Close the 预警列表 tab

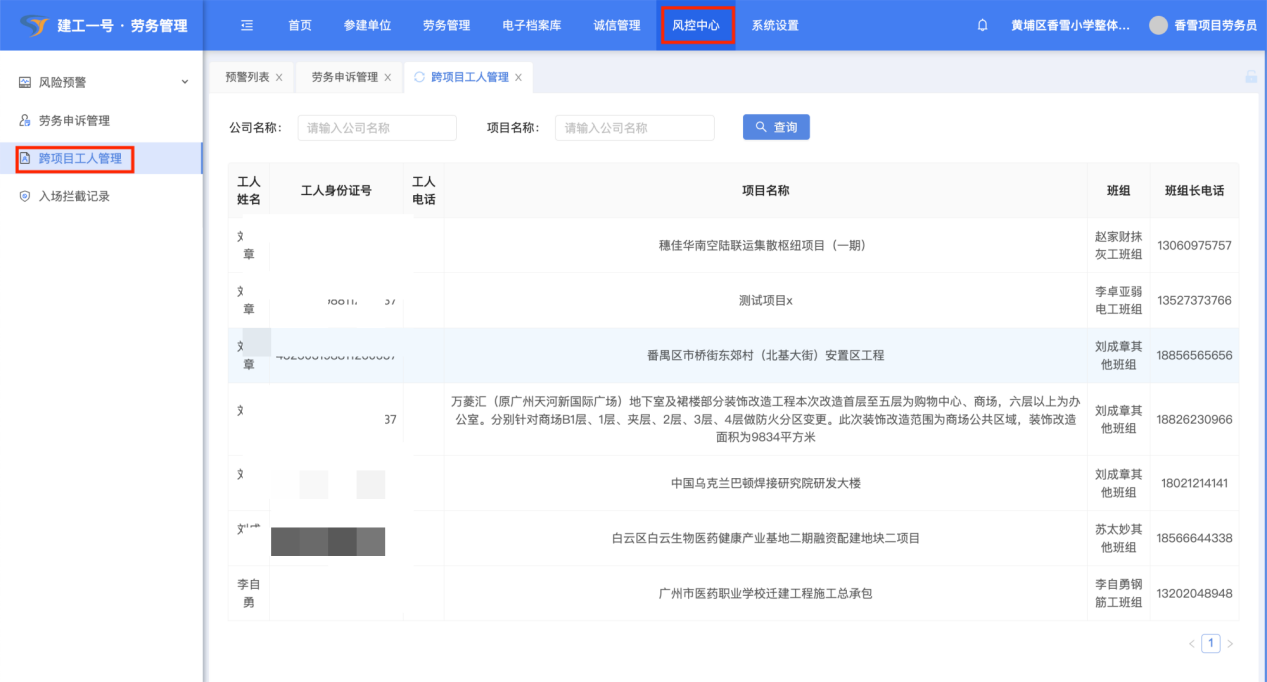point(279,78)
